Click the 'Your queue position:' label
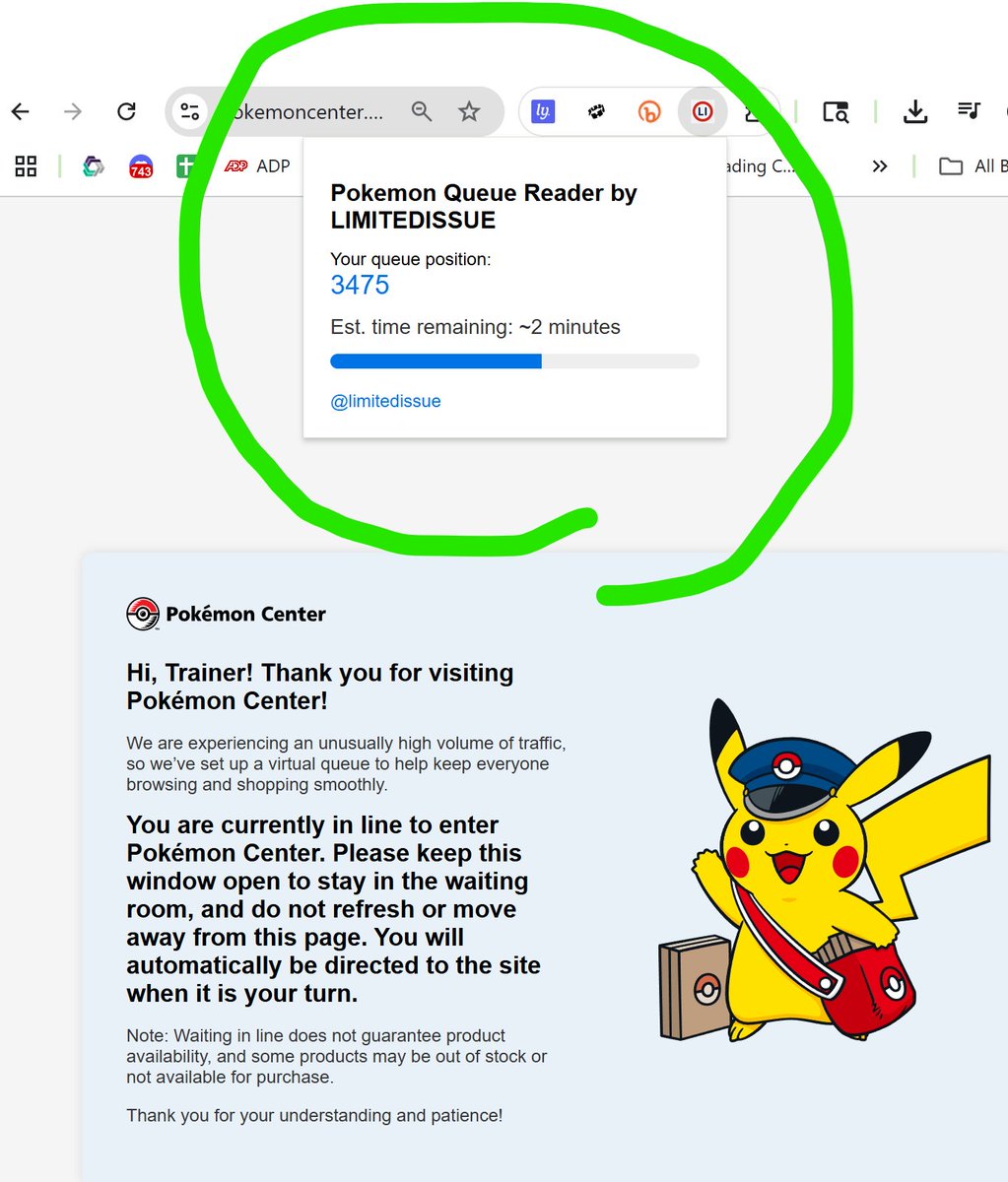 (x=410, y=260)
